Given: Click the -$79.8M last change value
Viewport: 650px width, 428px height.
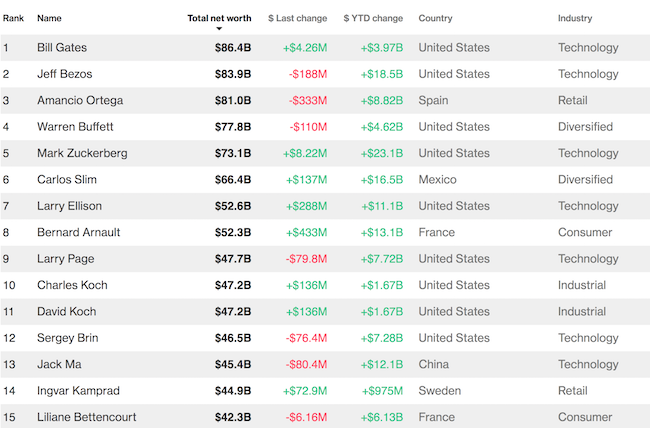Looking at the screenshot, I should tap(306, 259).
